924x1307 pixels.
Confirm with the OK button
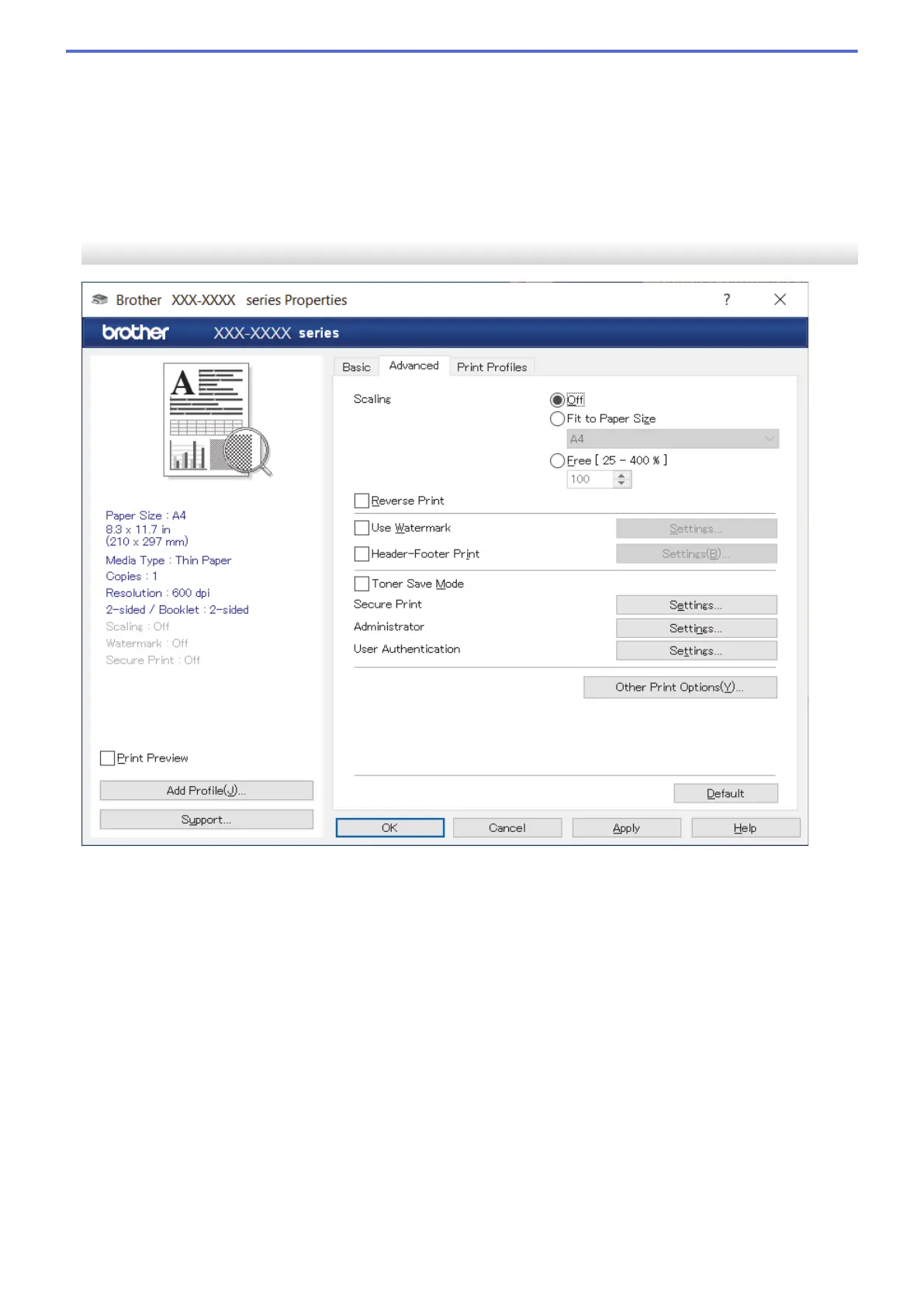[389, 828]
